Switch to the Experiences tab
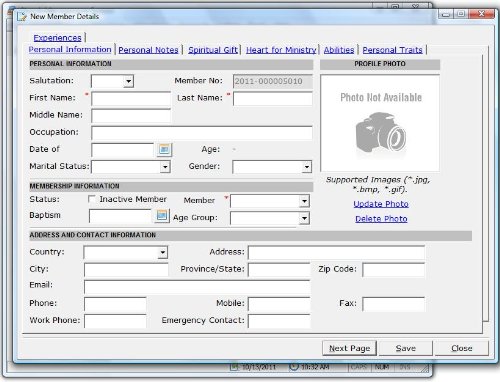The height and width of the screenshot is (382, 500). [57, 38]
